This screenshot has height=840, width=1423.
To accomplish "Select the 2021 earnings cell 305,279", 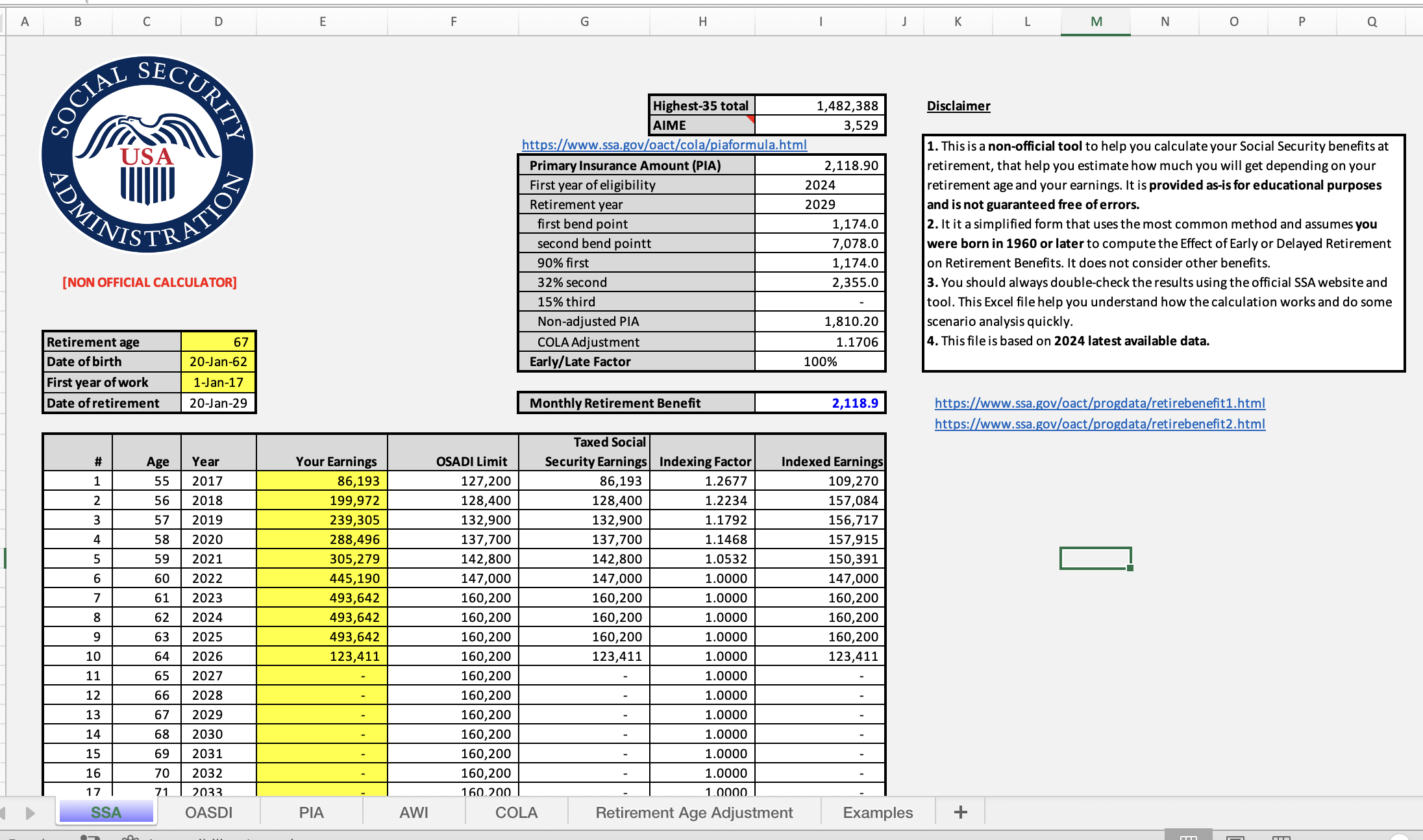I will [322, 559].
